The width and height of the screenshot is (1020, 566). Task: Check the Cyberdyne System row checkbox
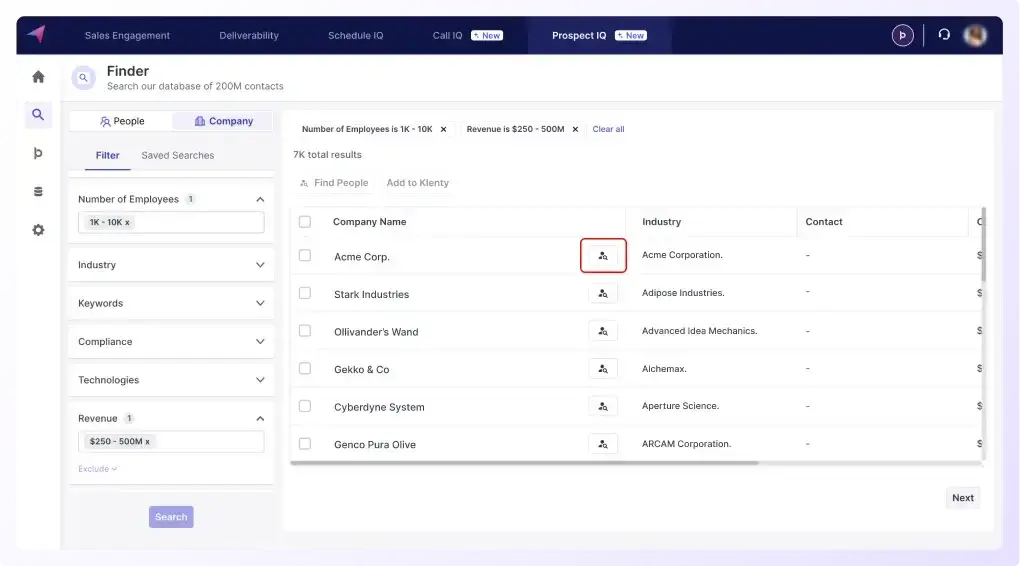tap(304, 406)
